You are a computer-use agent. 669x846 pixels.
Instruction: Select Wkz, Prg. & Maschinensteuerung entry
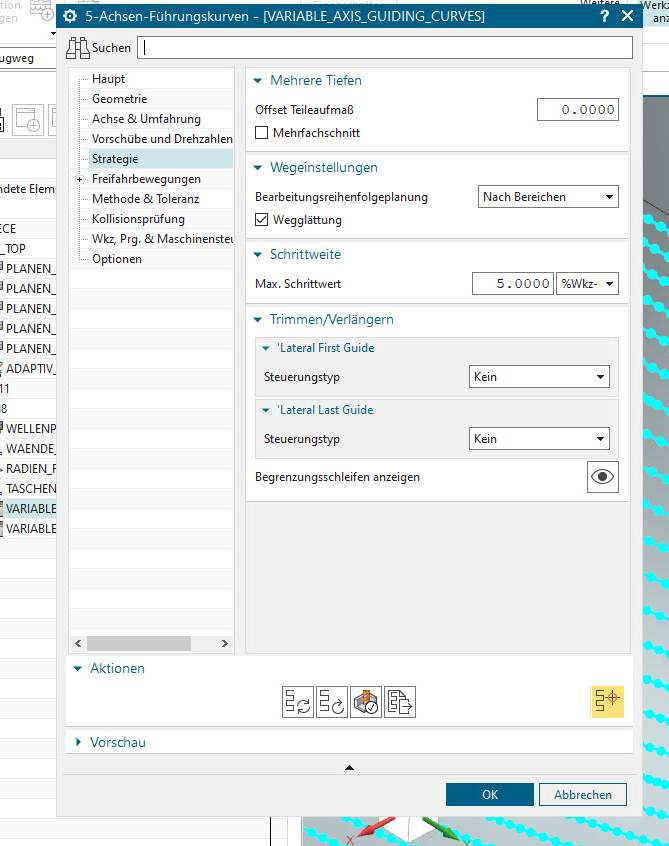(162, 239)
